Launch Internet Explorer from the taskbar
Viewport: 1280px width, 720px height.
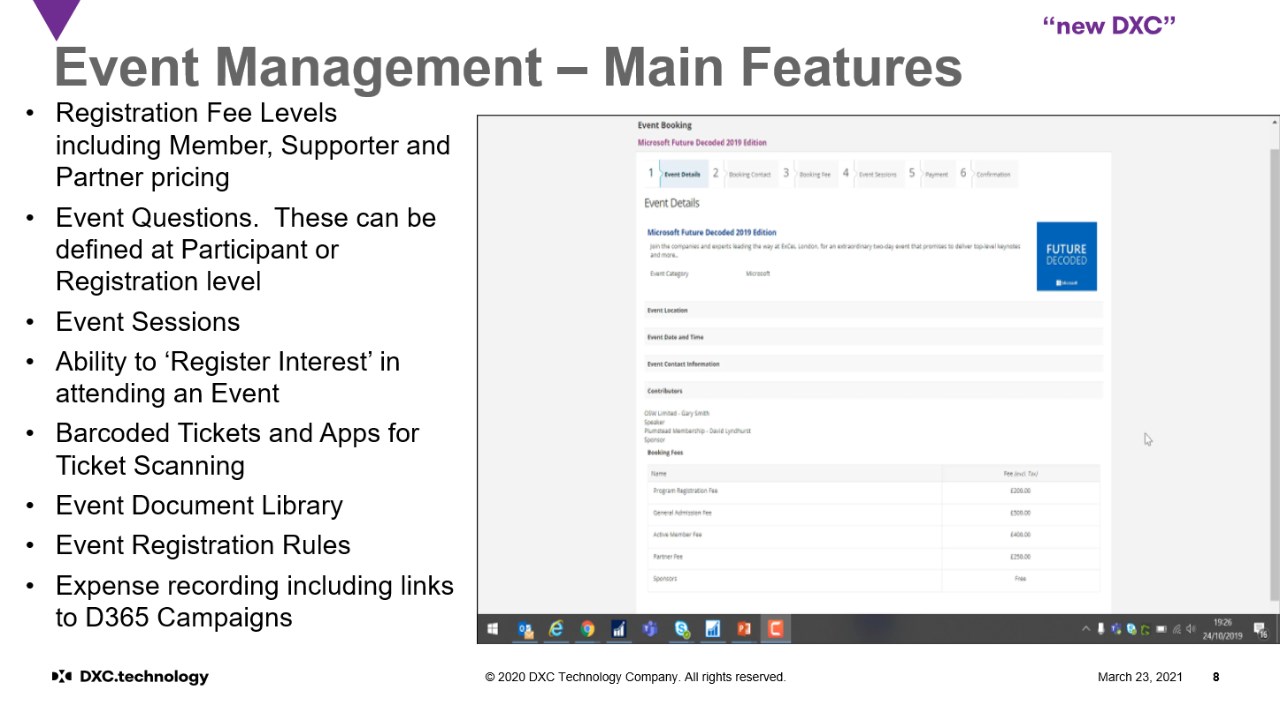click(556, 629)
